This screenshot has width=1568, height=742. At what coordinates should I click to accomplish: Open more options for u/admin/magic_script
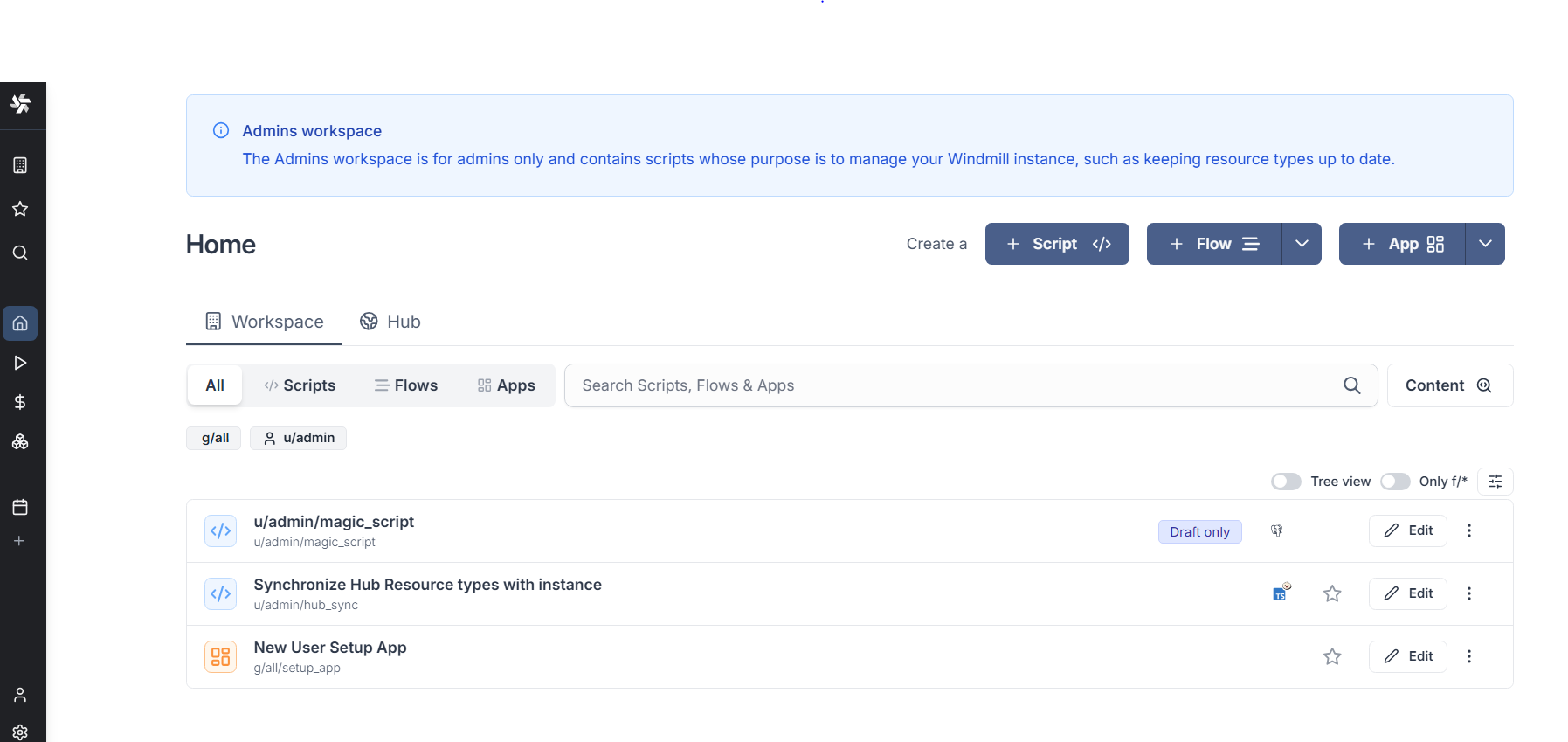coord(1469,530)
